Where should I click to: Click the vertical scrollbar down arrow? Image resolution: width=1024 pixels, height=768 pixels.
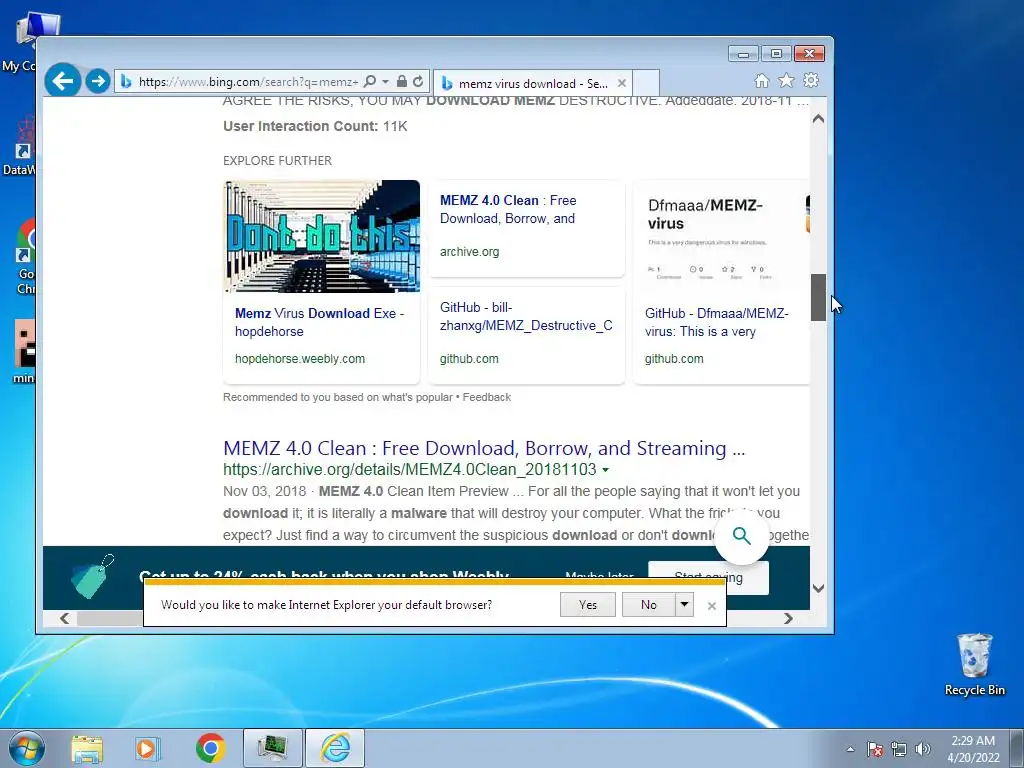tap(818, 588)
